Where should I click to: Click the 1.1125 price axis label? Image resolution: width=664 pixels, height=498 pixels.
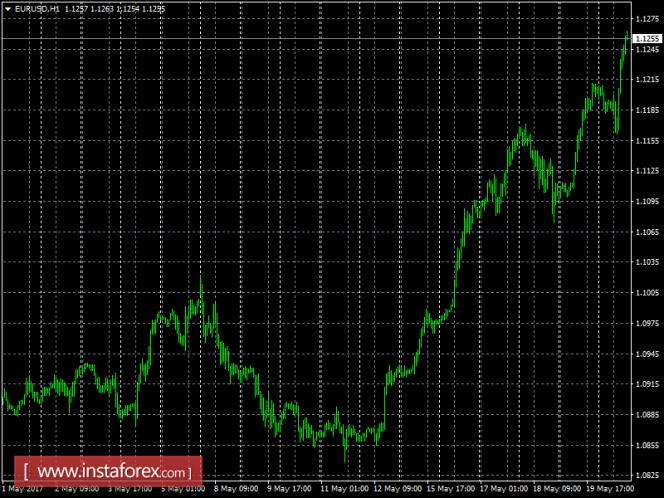(x=647, y=171)
